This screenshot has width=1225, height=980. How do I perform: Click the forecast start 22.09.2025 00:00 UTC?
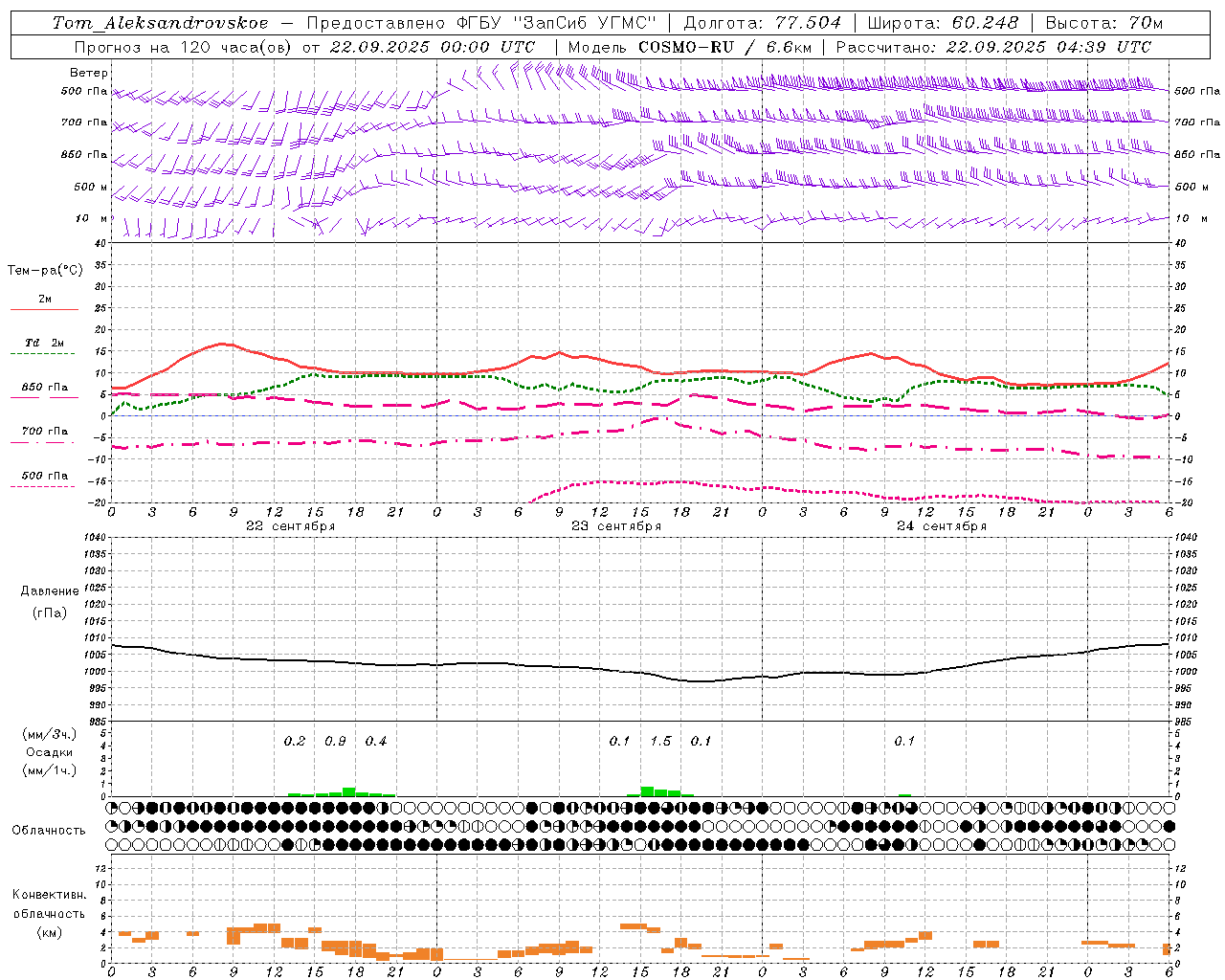(x=433, y=47)
